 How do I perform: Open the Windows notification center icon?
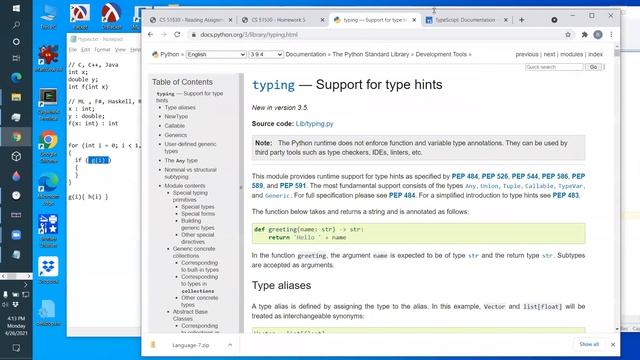(x=16, y=348)
